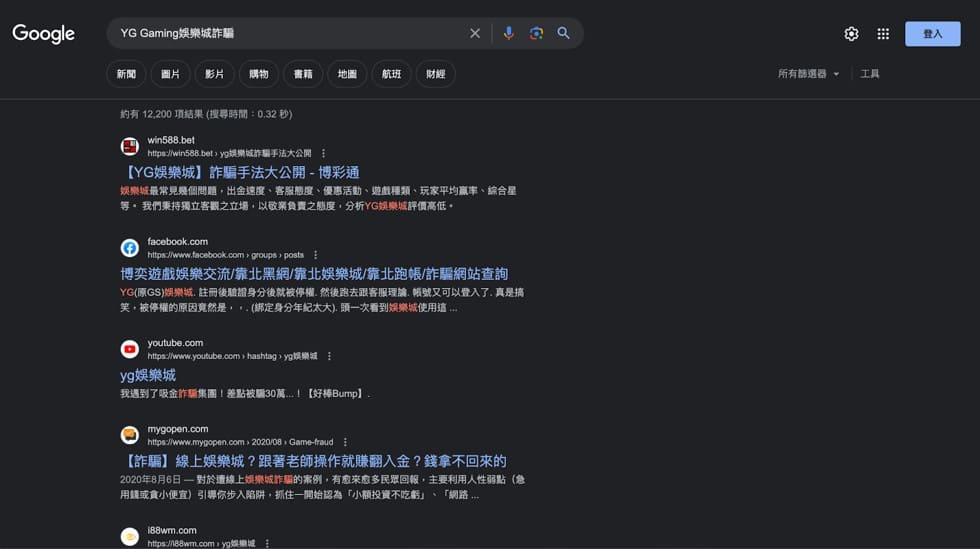The width and height of the screenshot is (980, 549).
Task: Click the https://win588.bet breadcrumb URL
Action: pos(229,153)
